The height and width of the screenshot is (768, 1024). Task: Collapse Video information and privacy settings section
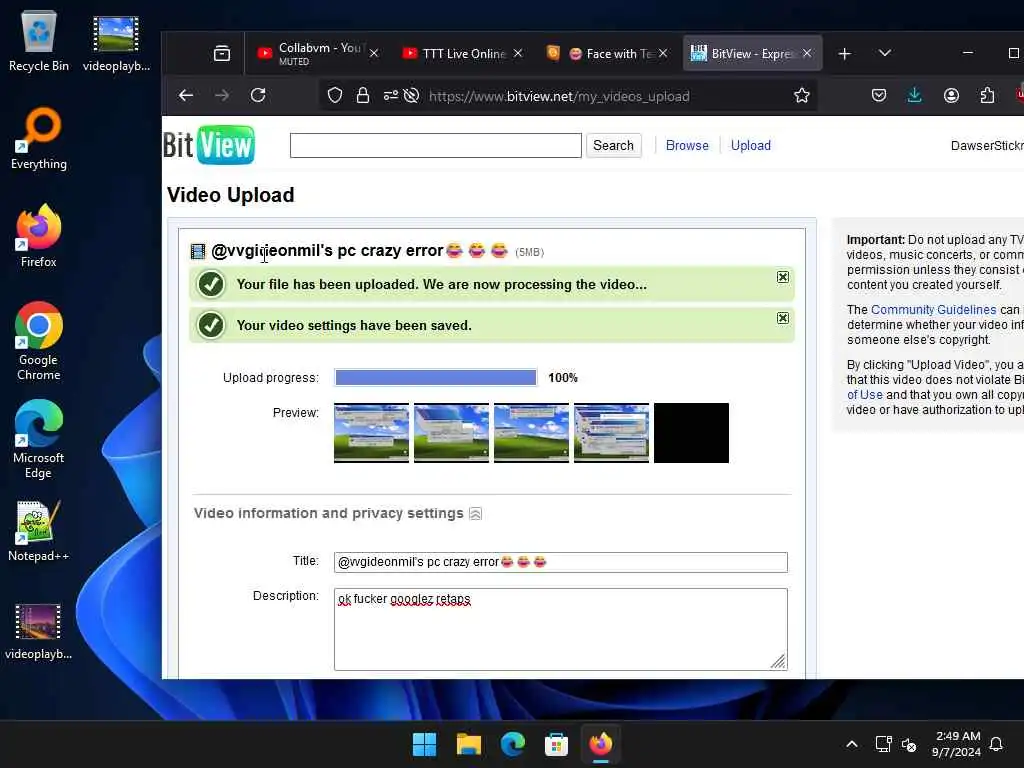(475, 514)
